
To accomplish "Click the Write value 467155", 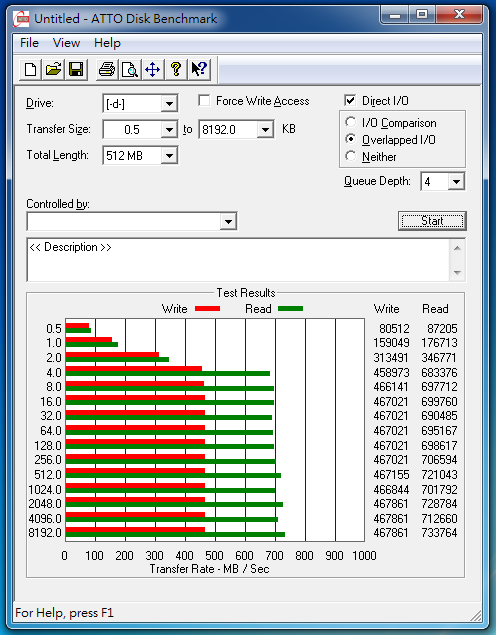I will (x=392, y=474).
